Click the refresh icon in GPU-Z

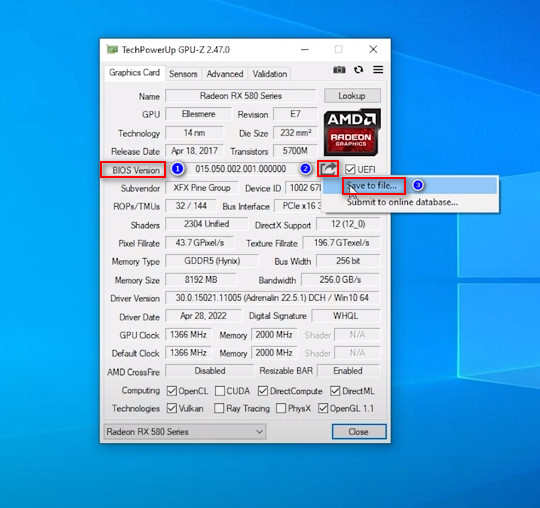(x=359, y=70)
